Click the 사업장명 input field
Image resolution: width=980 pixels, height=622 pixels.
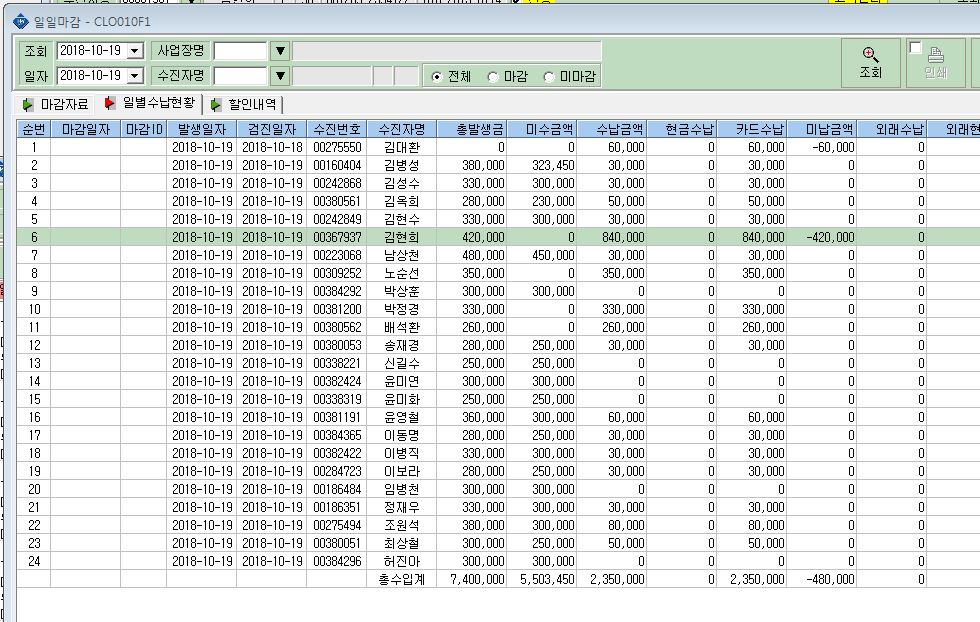tap(241, 51)
